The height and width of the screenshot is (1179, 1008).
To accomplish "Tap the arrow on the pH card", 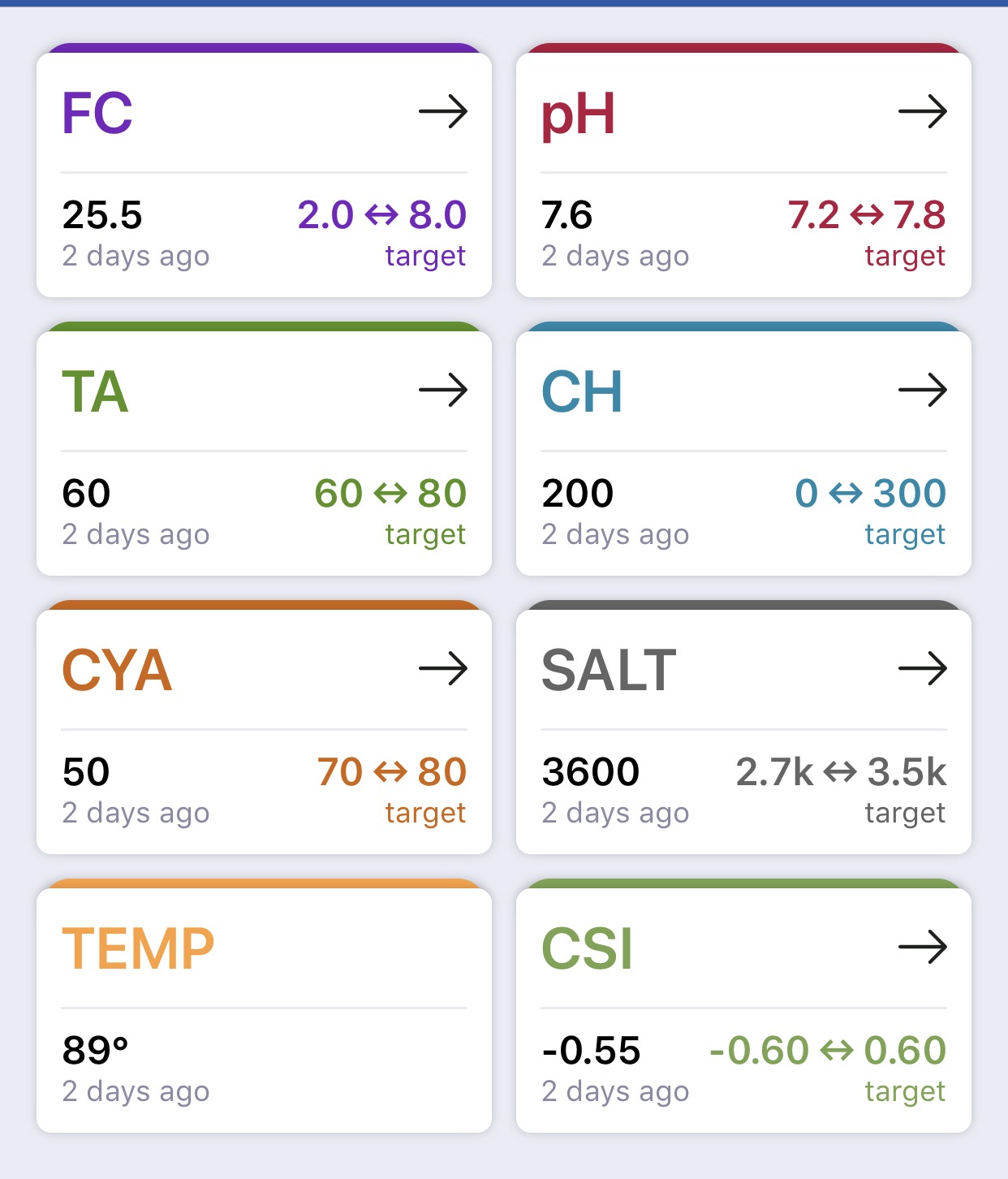I will click(x=923, y=112).
